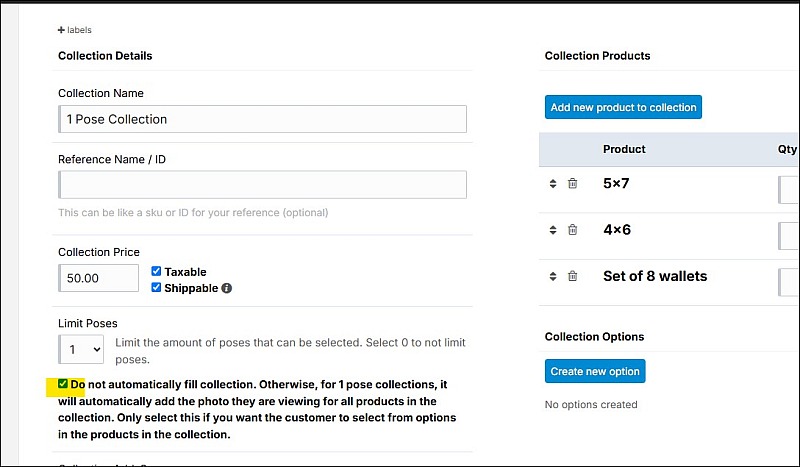Delete the Set of 8 wallets product
The height and width of the screenshot is (467, 800).
click(572, 276)
